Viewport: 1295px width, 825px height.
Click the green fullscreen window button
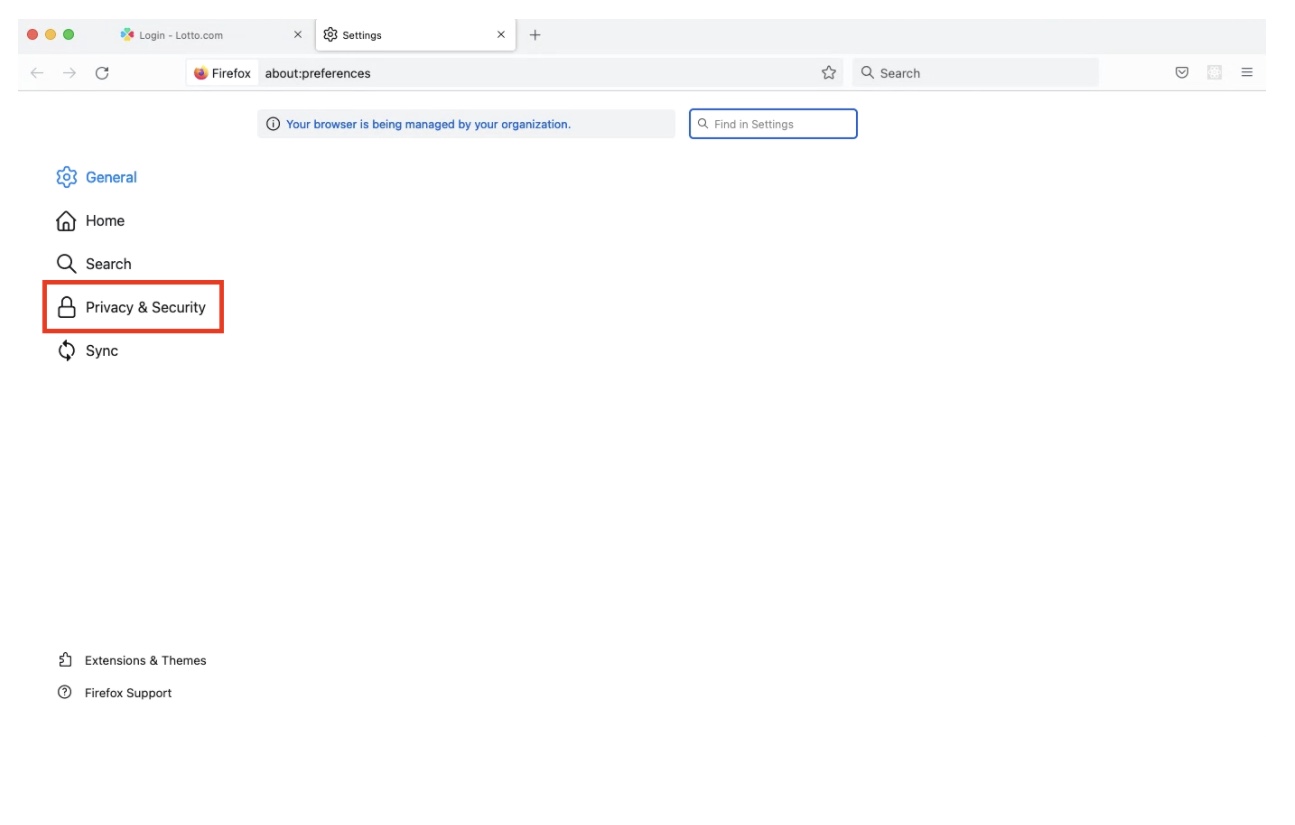coord(69,34)
